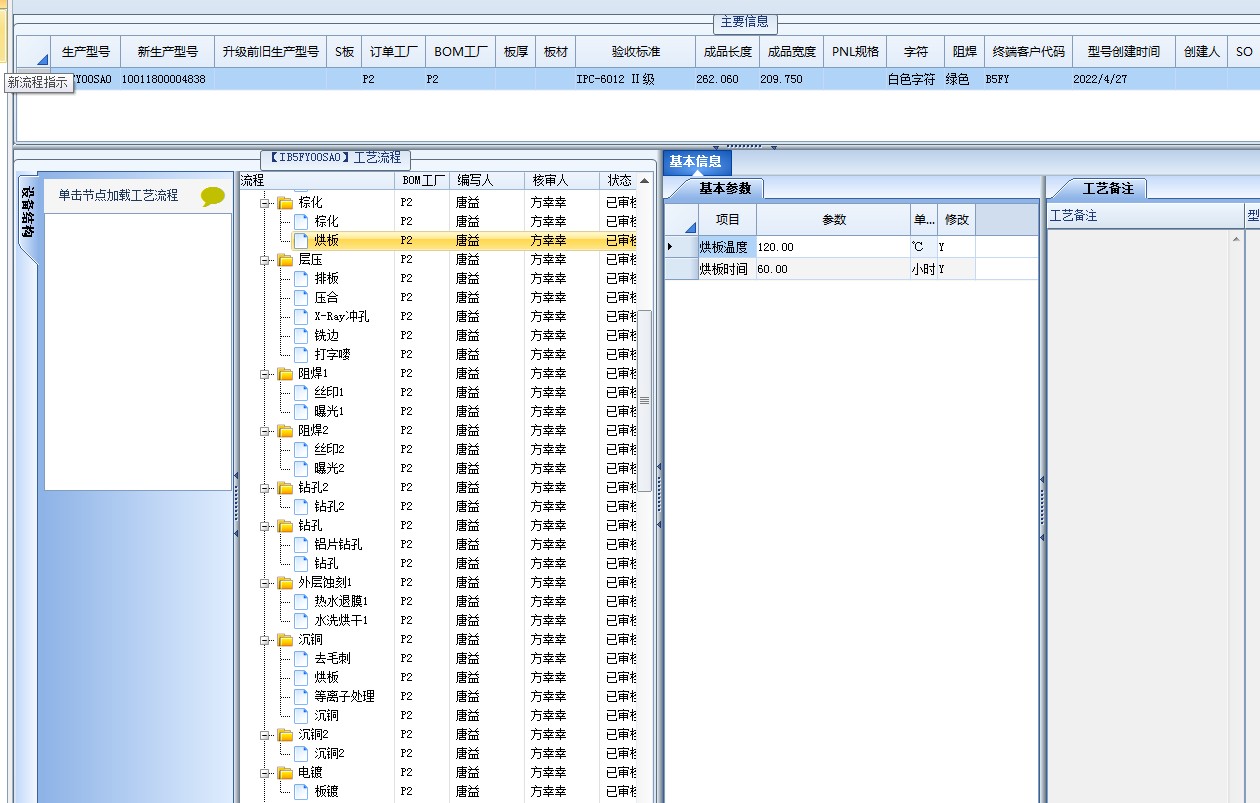
Task: Click the 【IB5FY00SA0】工艺流程 panel title
Action: pos(336,158)
